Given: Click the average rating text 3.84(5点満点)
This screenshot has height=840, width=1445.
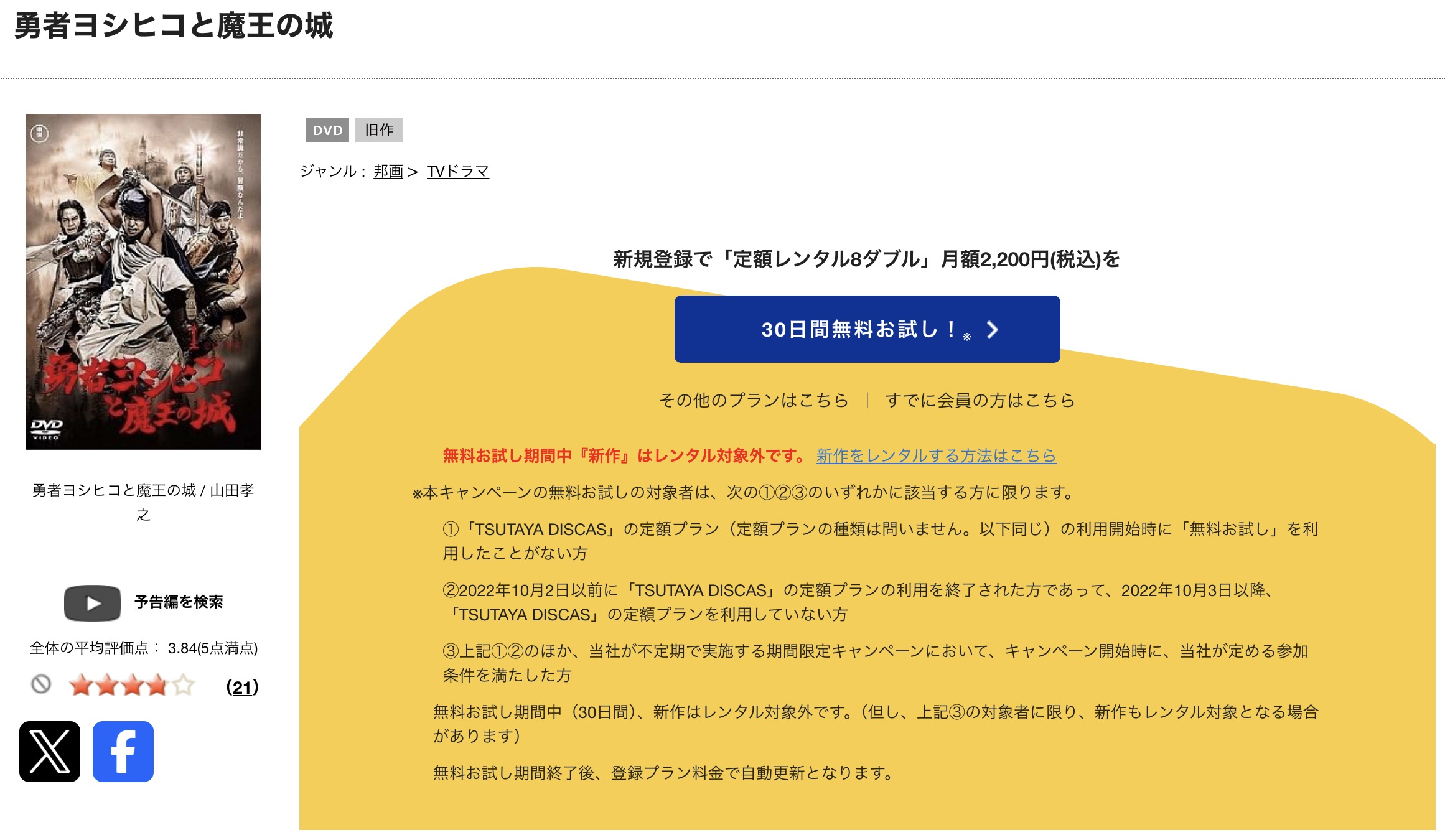Looking at the screenshot, I should tap(213, 648).
